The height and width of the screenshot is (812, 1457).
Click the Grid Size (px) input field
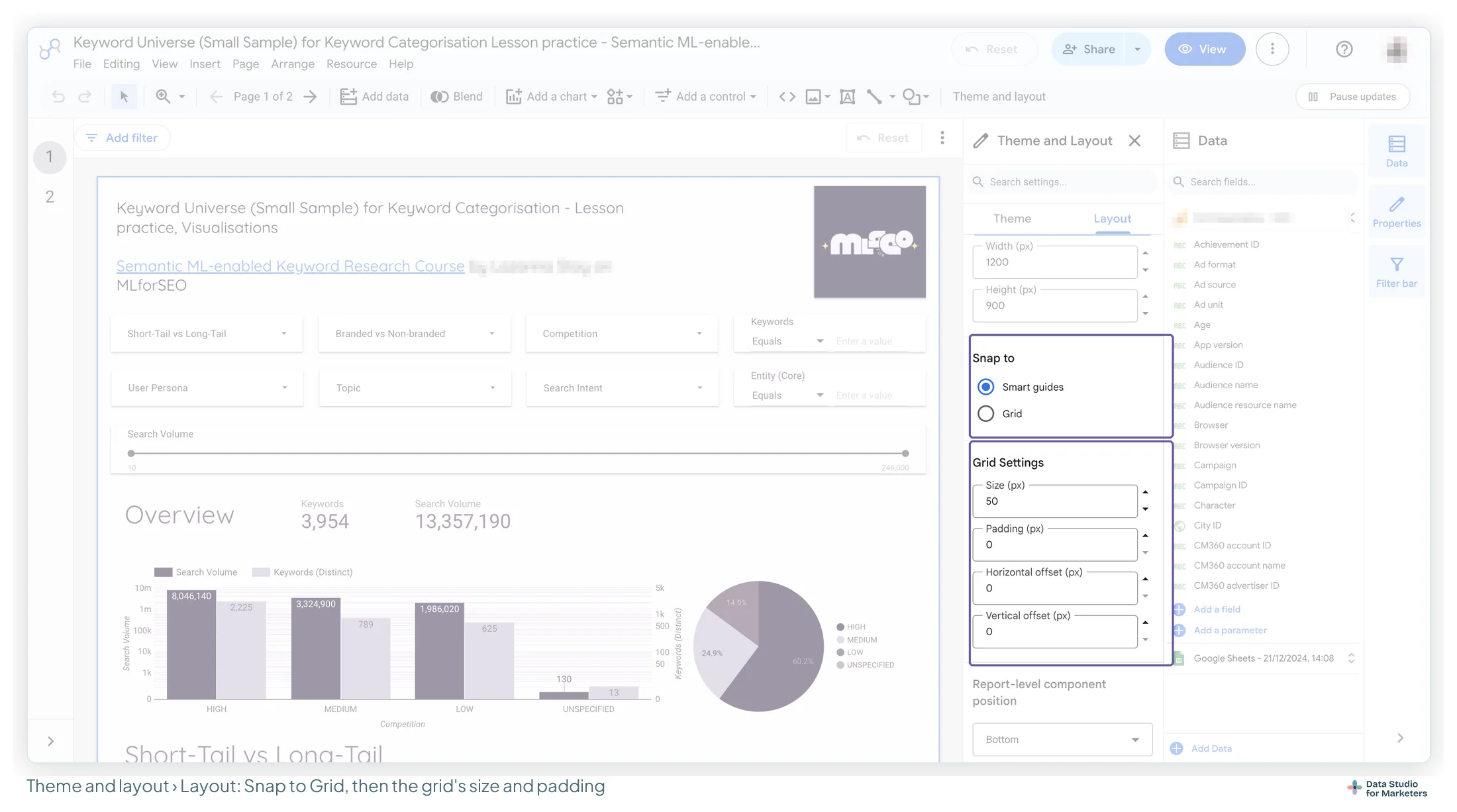pos(1054,501)
